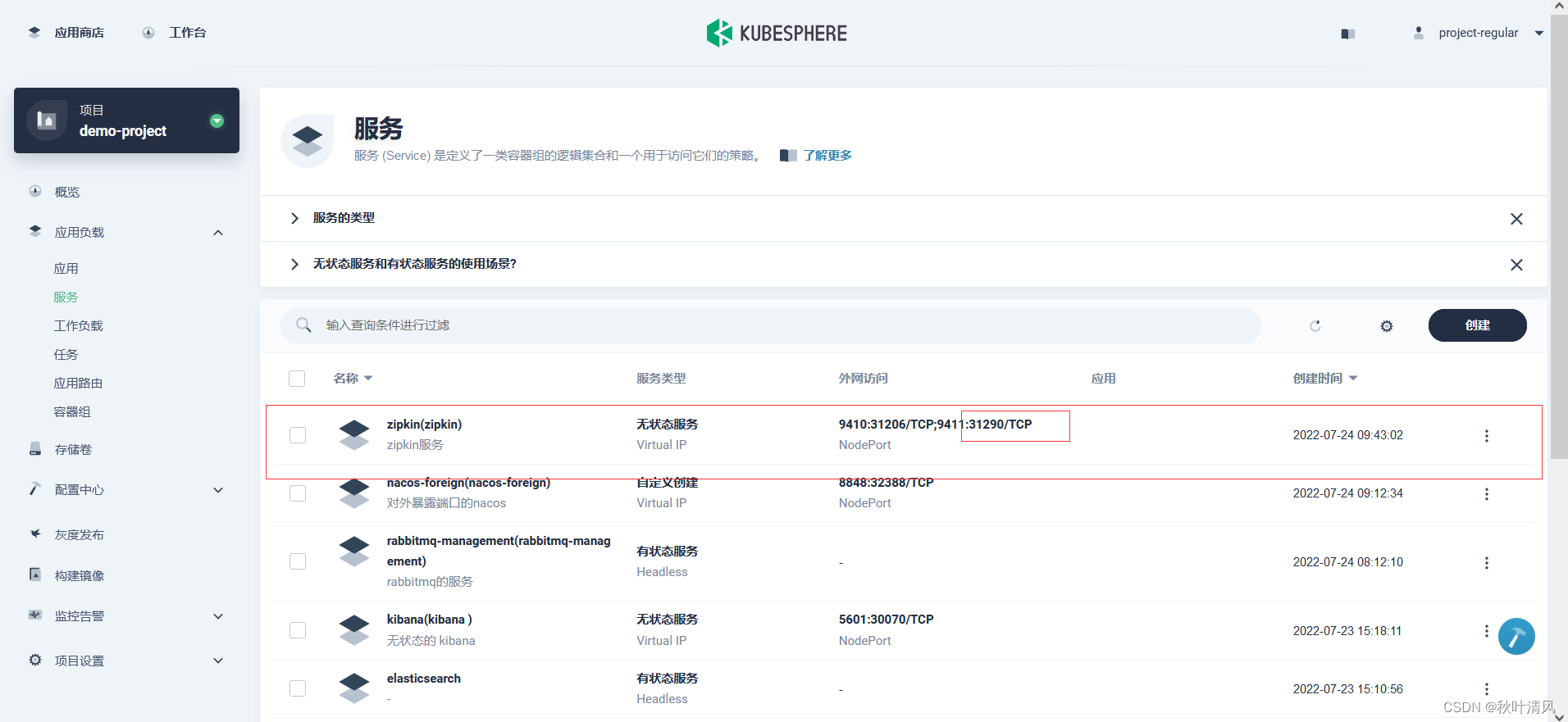Image resolution: width=1568 pixels, height=722 pixels.
Task: Click the storage volumes (存储卷) icon
Action: [35, 449]
